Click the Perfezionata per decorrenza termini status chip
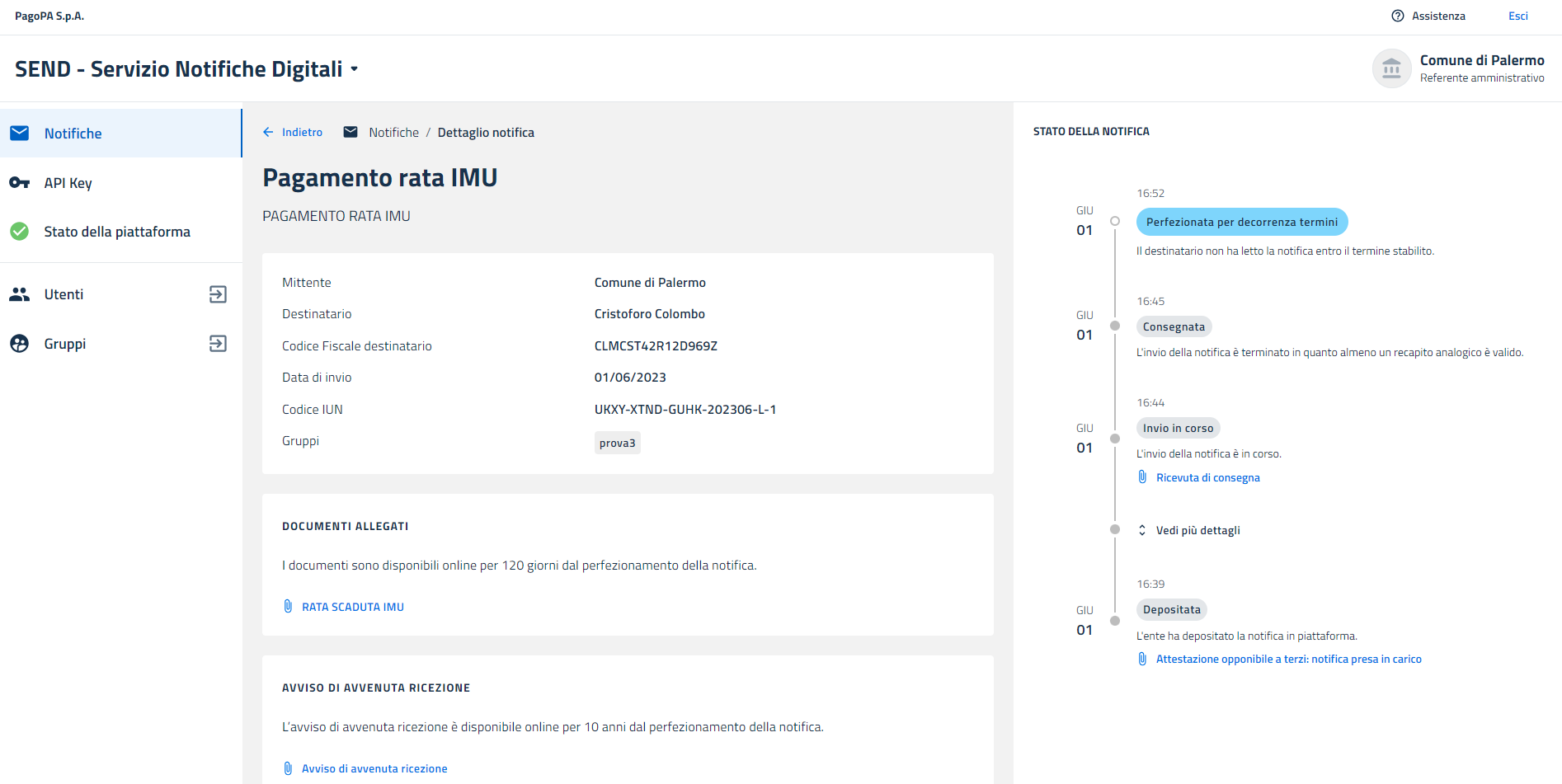1562x784 pixels. click(x=1241, y=222)
